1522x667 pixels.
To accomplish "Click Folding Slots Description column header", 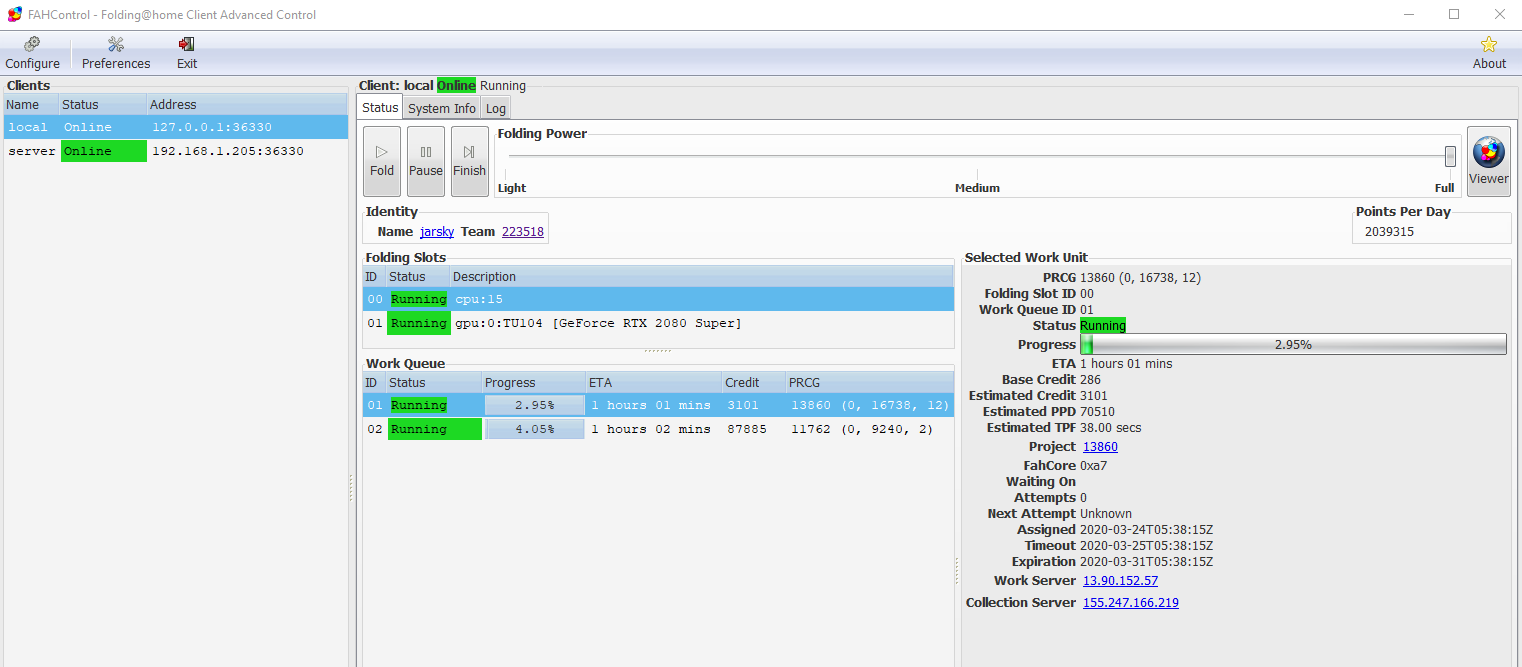I will pos(701,277).
